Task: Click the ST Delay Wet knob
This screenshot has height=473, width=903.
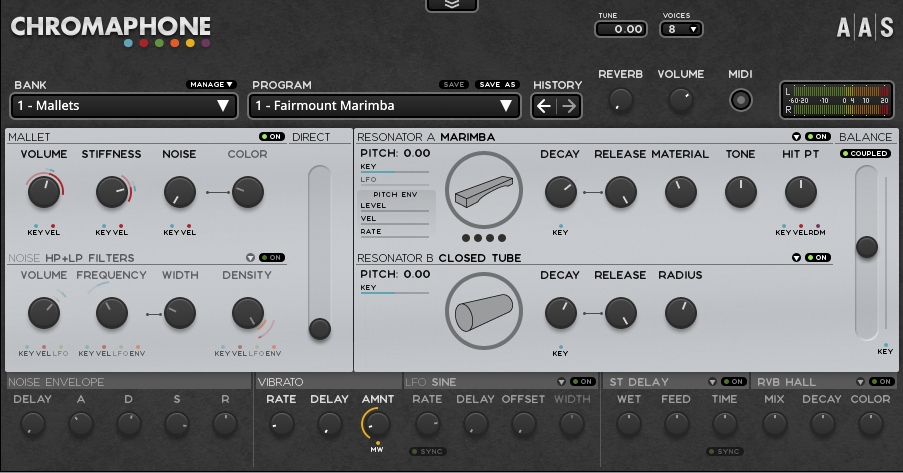Action: click(628, 425)
